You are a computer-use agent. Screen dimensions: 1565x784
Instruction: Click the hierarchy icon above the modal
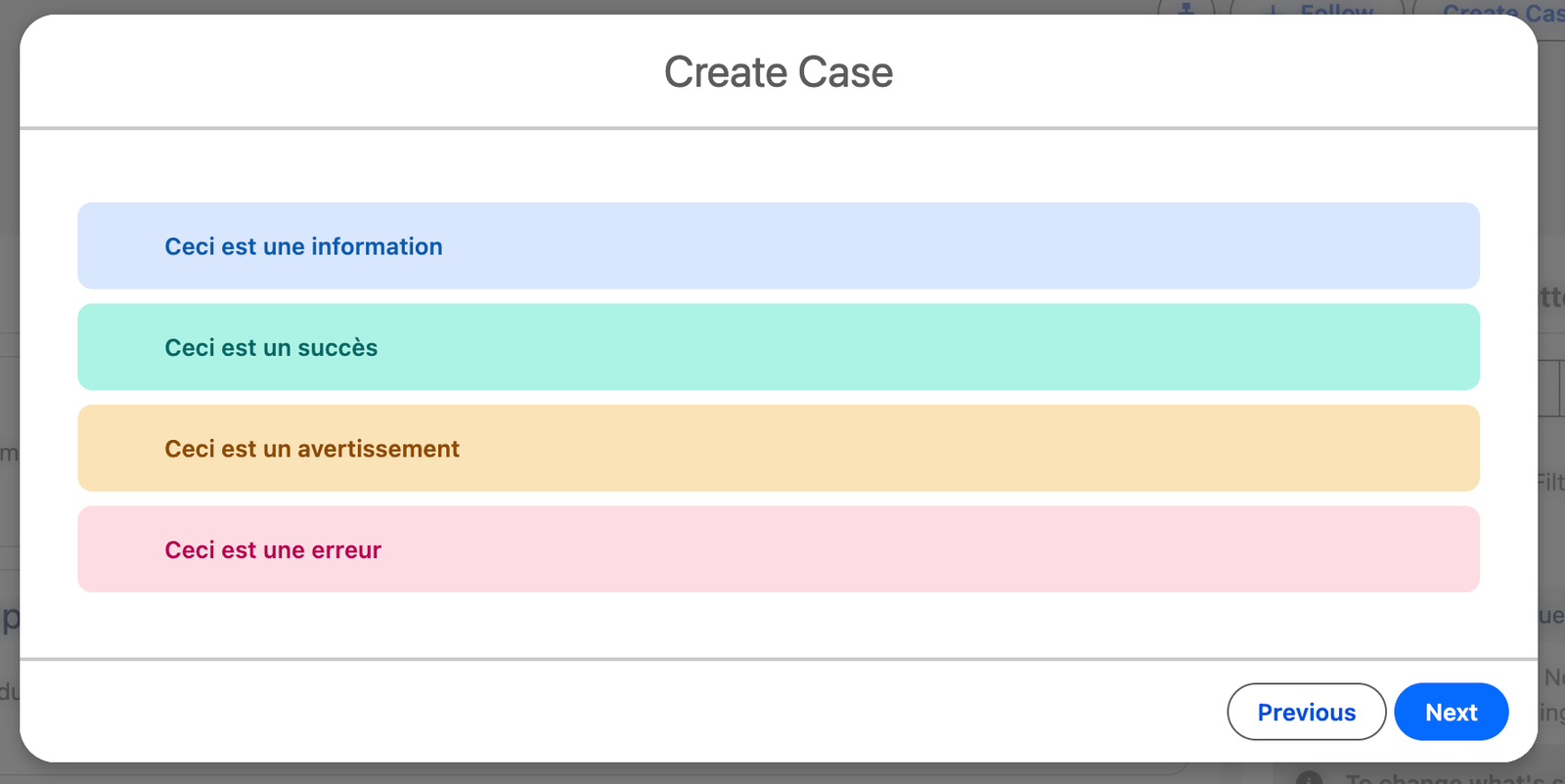[x=1186, y=8]
